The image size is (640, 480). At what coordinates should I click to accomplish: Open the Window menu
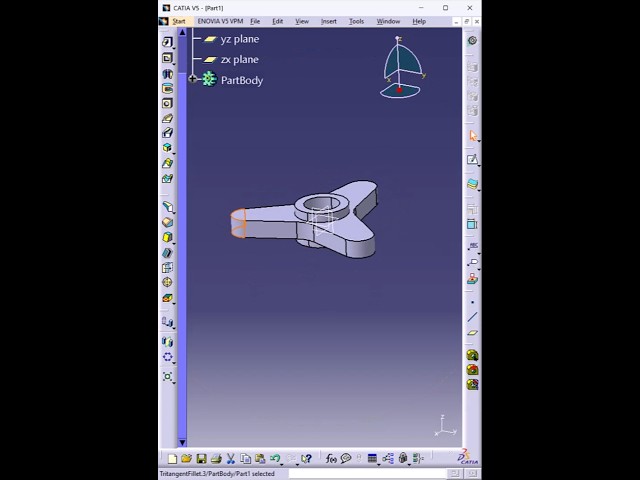(x=388, y=21)
